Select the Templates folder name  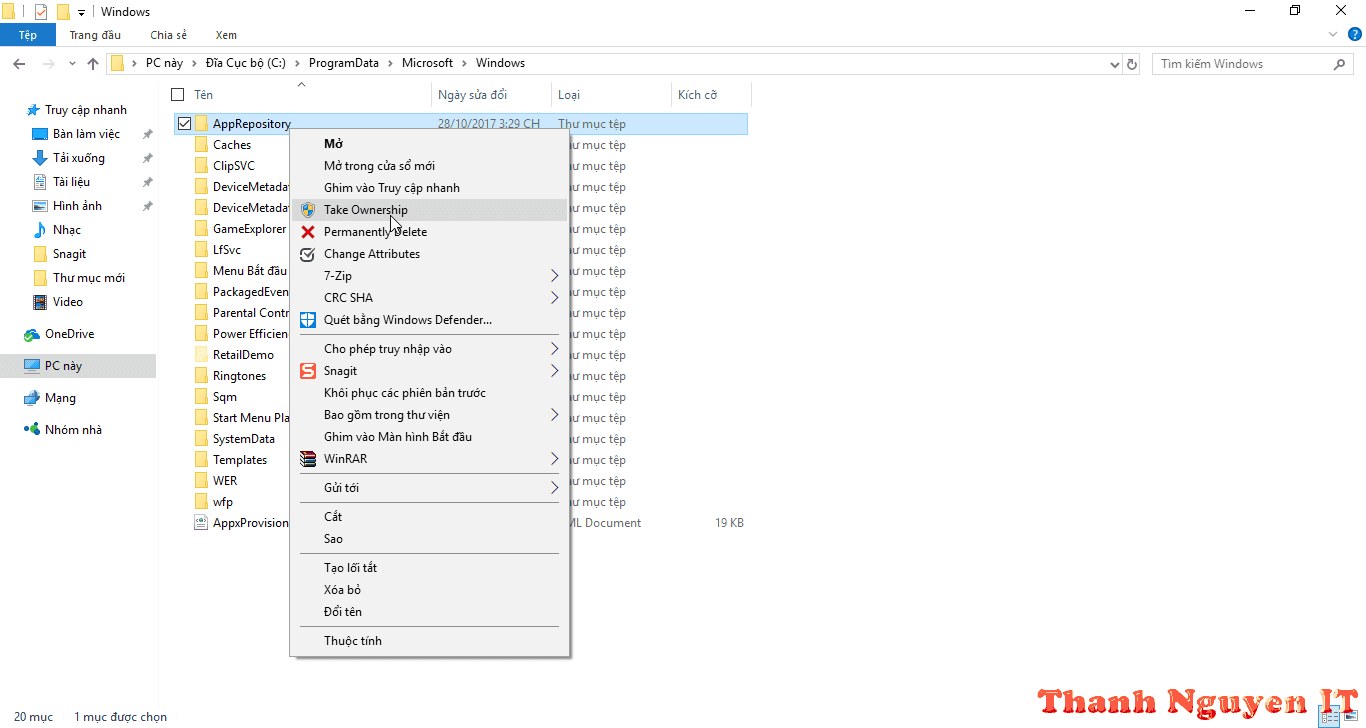pos(240,460)
